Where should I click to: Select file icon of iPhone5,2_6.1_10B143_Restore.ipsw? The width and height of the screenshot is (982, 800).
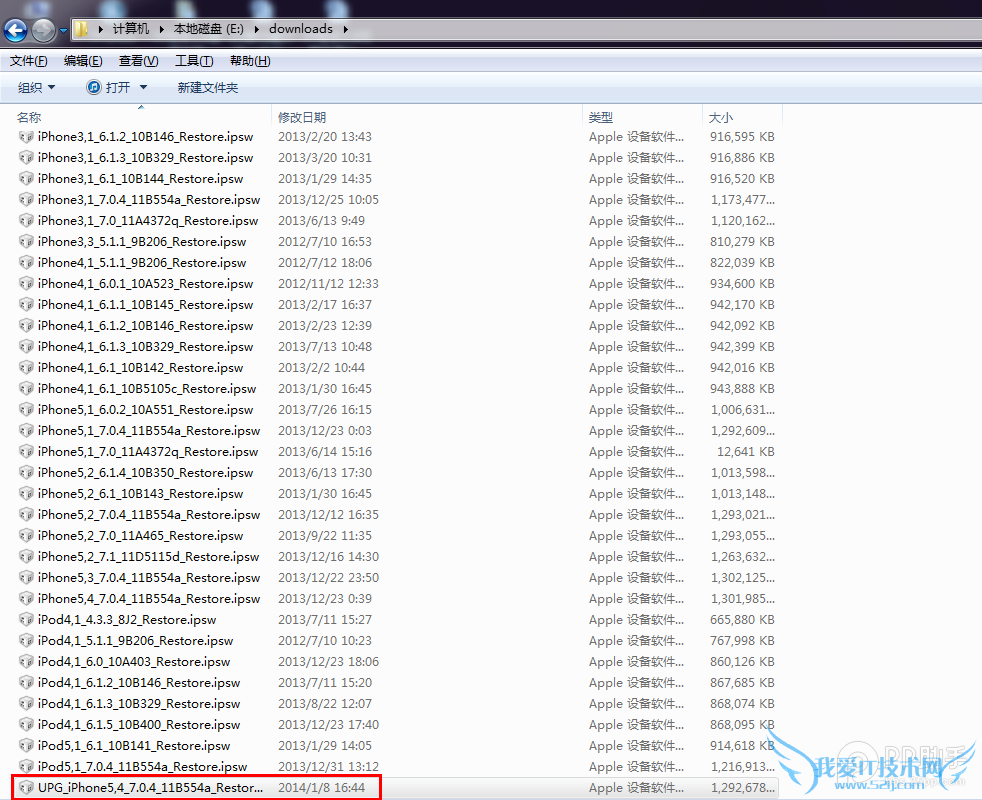[x=26, y=493]
